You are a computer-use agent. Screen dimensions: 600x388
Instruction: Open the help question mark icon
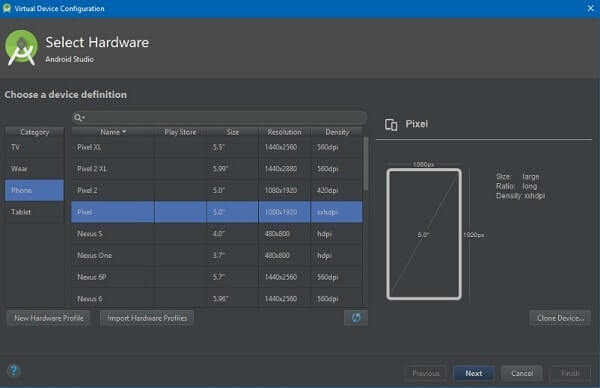point(14,370)
